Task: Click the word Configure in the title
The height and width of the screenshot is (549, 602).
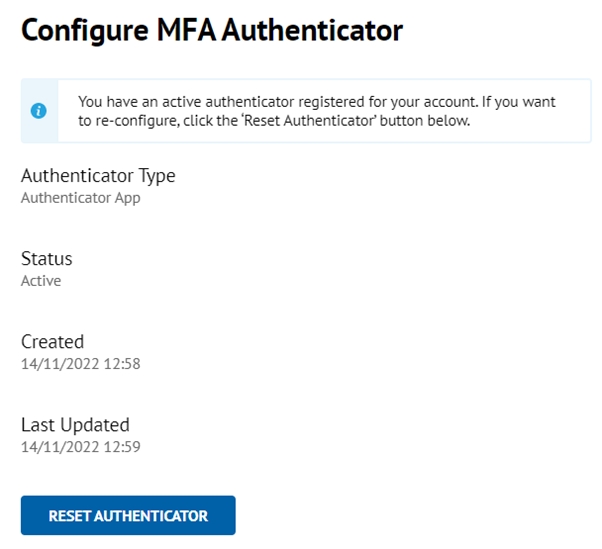Action: pos(82,30)
